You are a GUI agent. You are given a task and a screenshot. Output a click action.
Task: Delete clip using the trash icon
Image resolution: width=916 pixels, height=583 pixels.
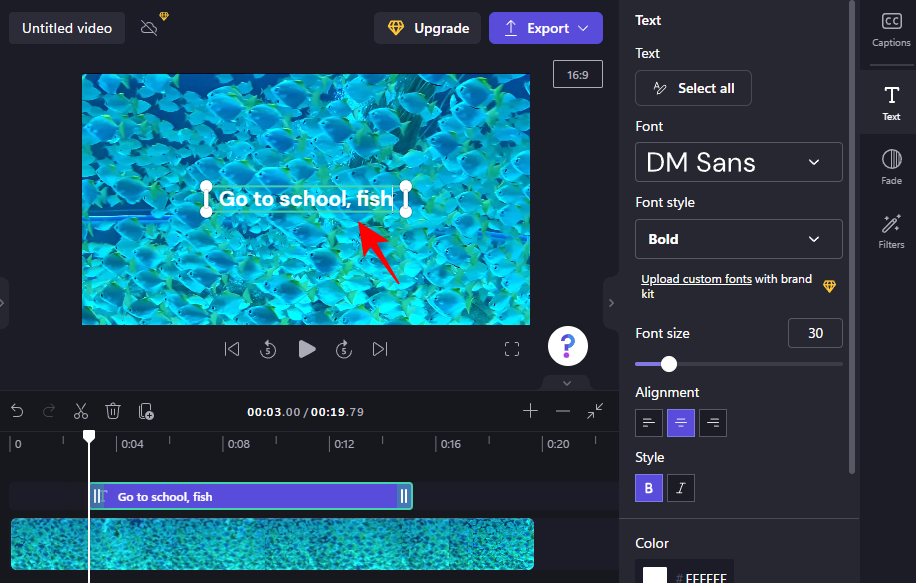(113, 411)
